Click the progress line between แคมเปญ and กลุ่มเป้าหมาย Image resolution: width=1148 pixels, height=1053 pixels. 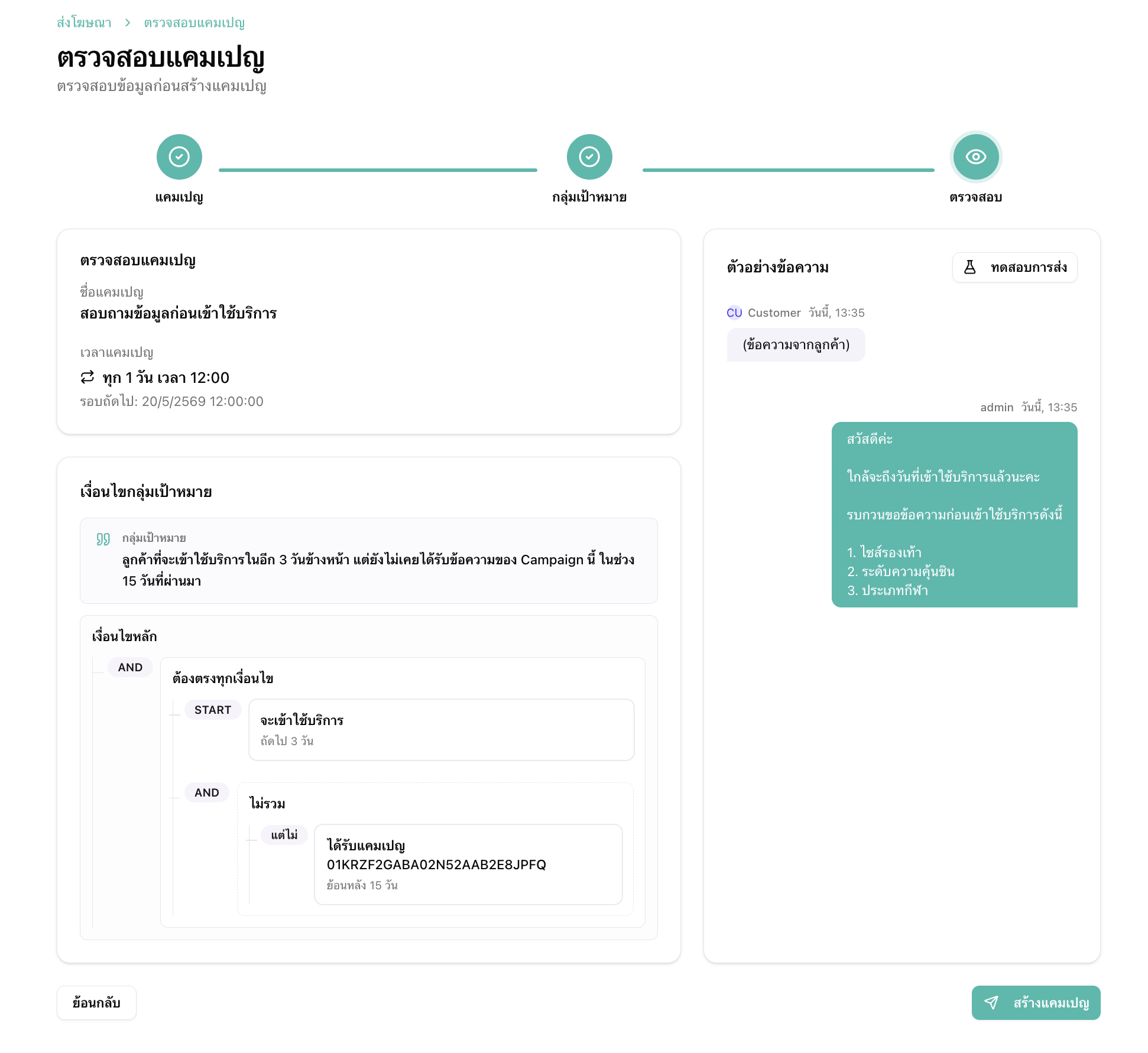(x=378, y=170)
